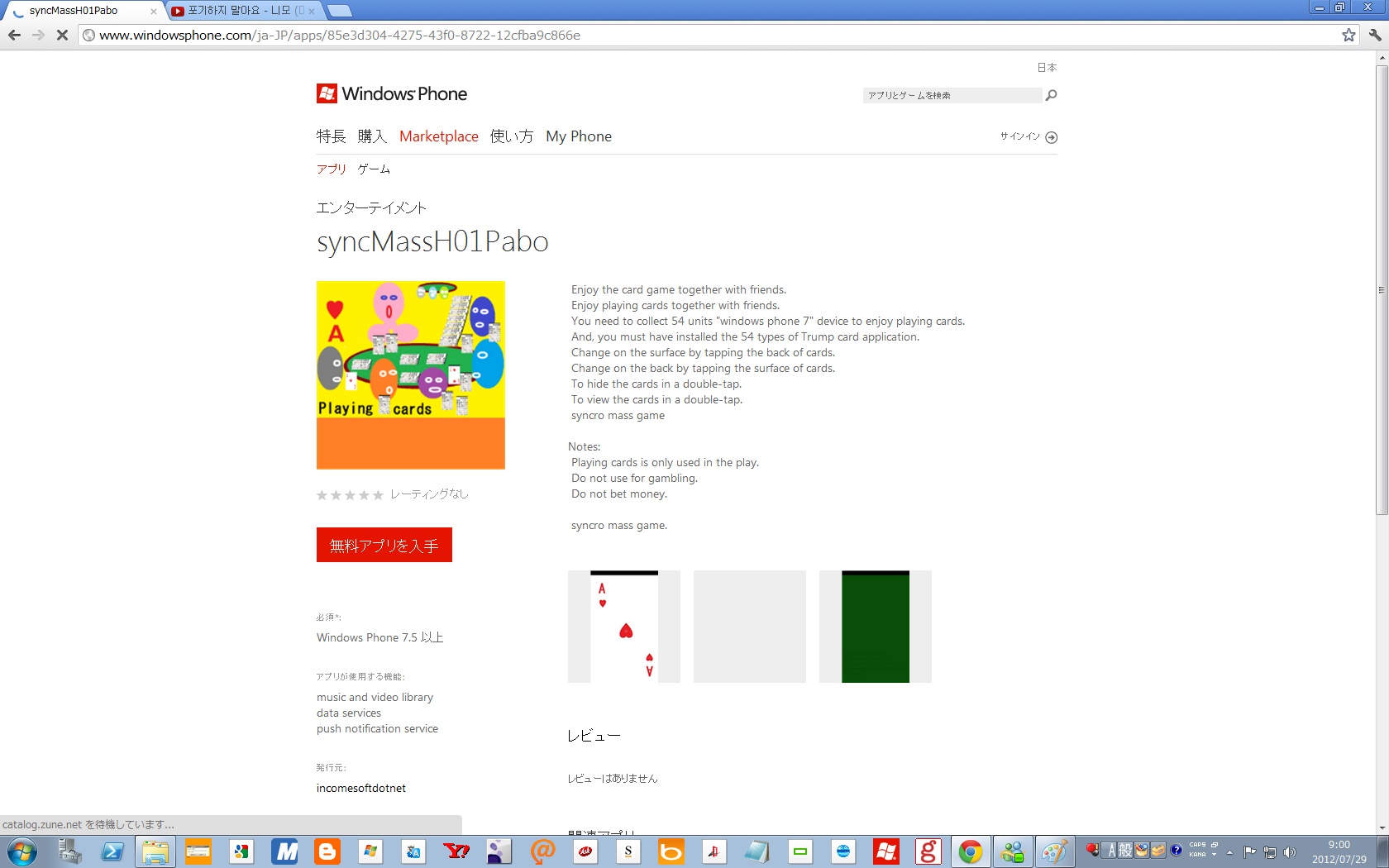This screenshot has width=1389, height=868.
Task: Launch the Yahoo taskbar shortcut
Action: click(x=456, y=851)
